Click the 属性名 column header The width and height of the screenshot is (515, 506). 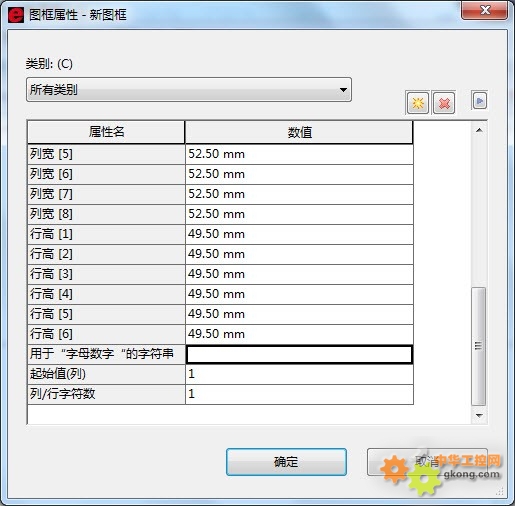click(x=106, y=132)
